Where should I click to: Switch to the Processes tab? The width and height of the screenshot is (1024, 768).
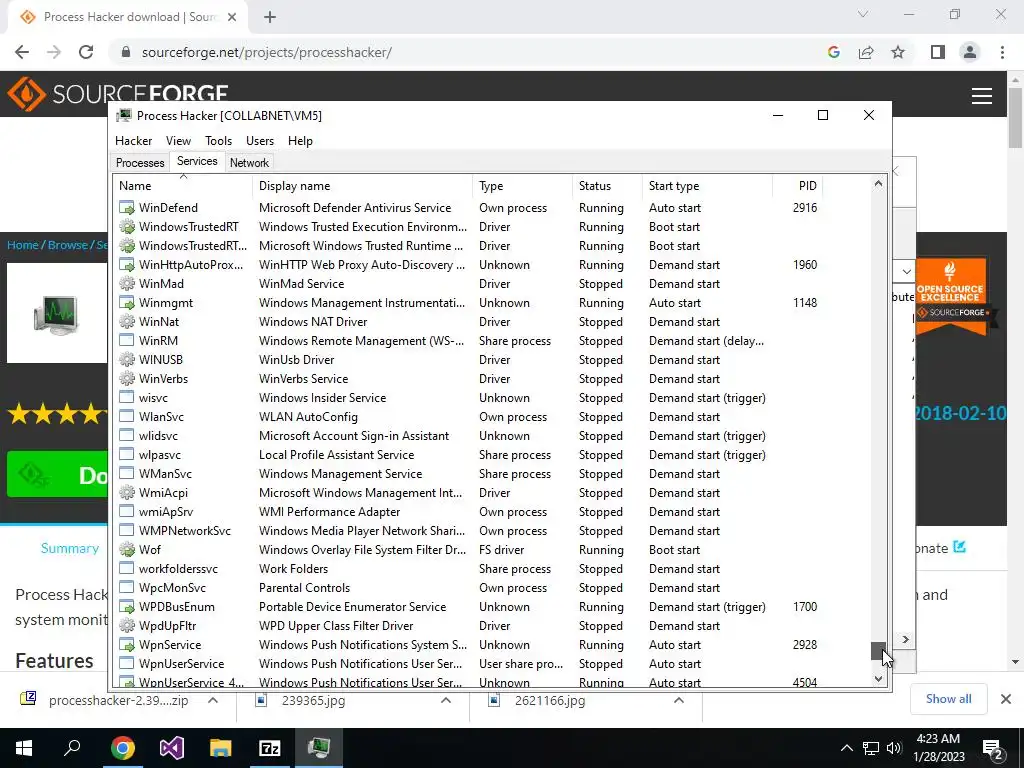pyautogui.click(x=140, y=163)
